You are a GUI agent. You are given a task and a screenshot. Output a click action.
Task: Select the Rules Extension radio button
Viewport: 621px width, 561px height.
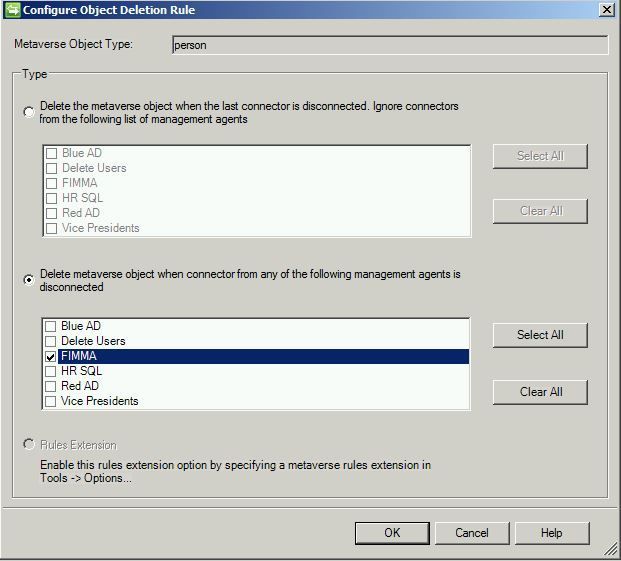point(29,444)
